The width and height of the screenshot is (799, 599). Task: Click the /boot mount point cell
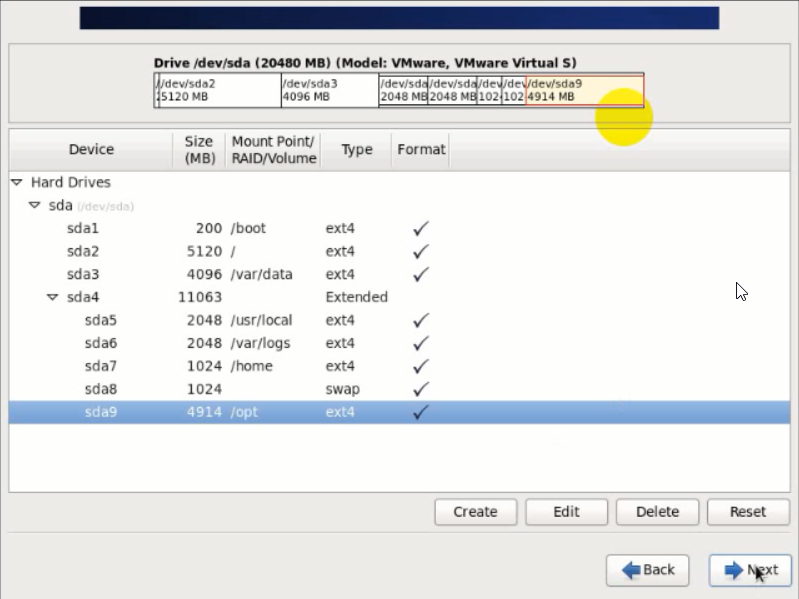pyautogui.click(x=248, y=228)
